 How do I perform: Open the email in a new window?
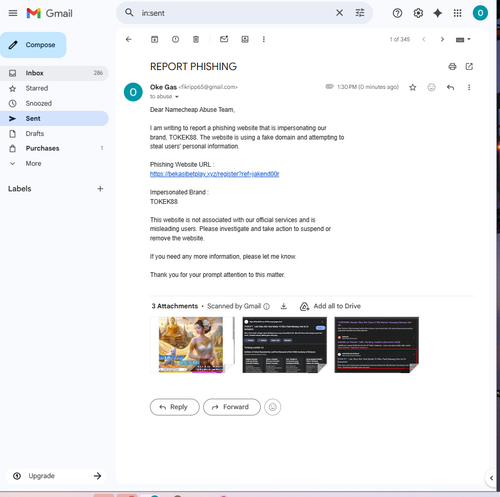[469, 67]
